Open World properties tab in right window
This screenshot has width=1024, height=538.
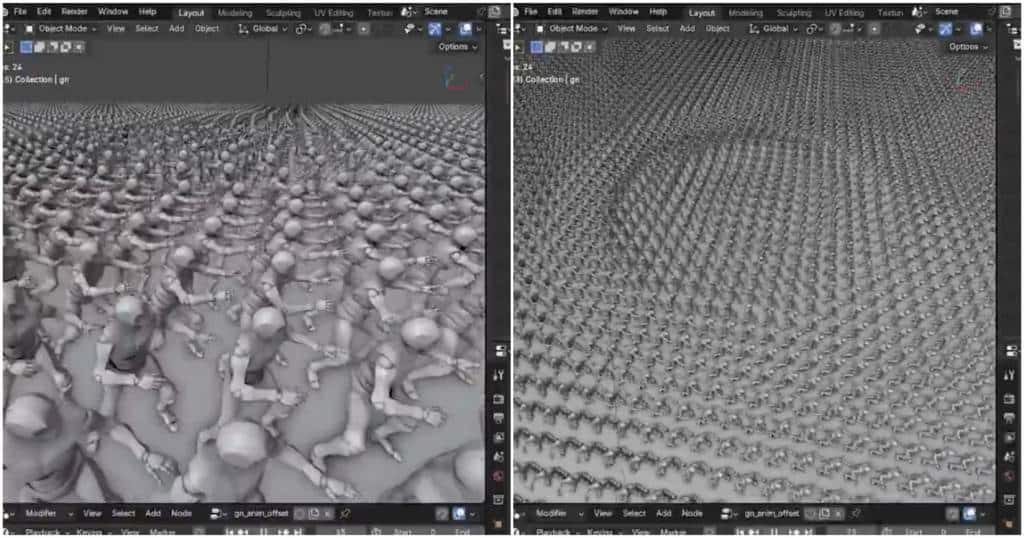[x=1010, y=477]
